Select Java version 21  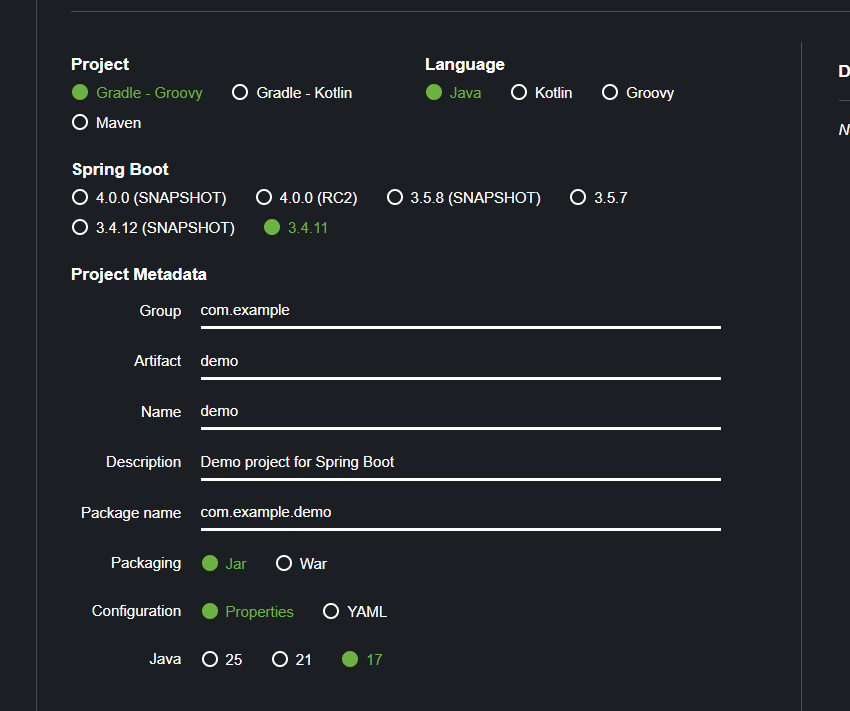click(292, 660)
